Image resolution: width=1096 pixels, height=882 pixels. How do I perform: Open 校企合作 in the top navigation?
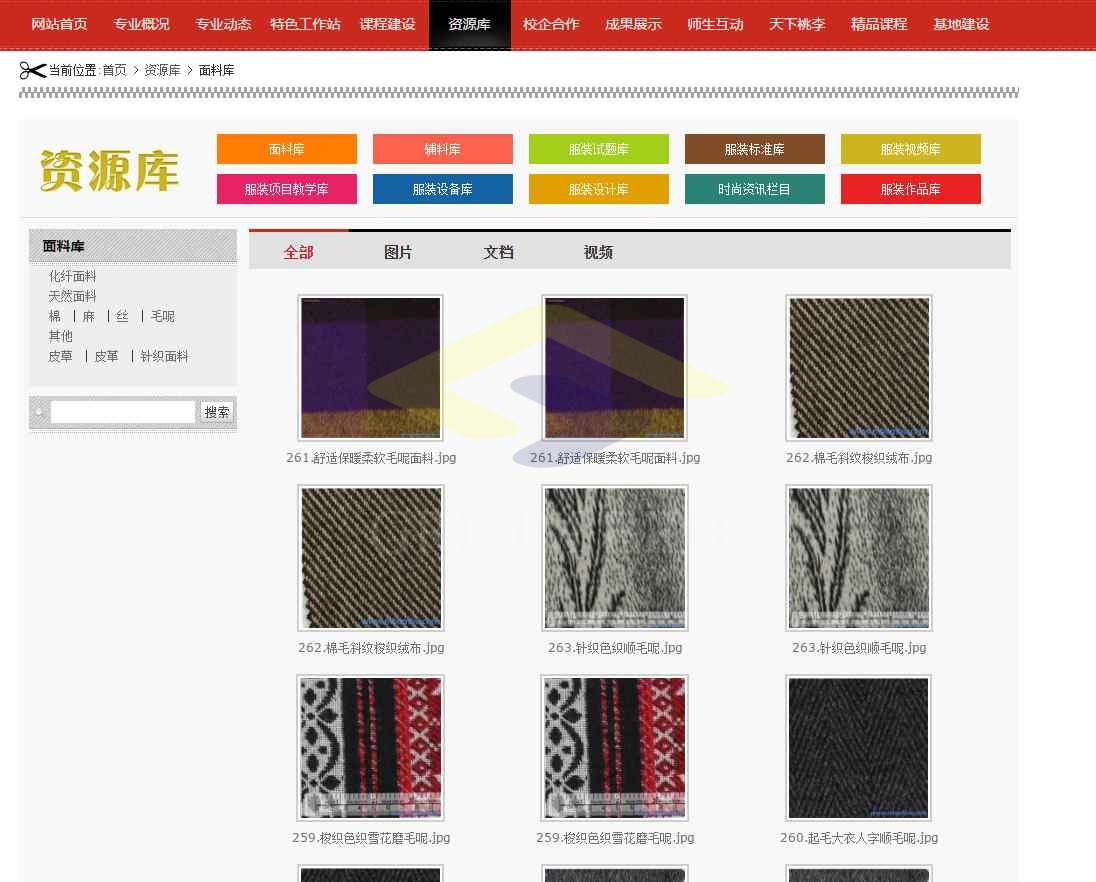pos(551,24)
